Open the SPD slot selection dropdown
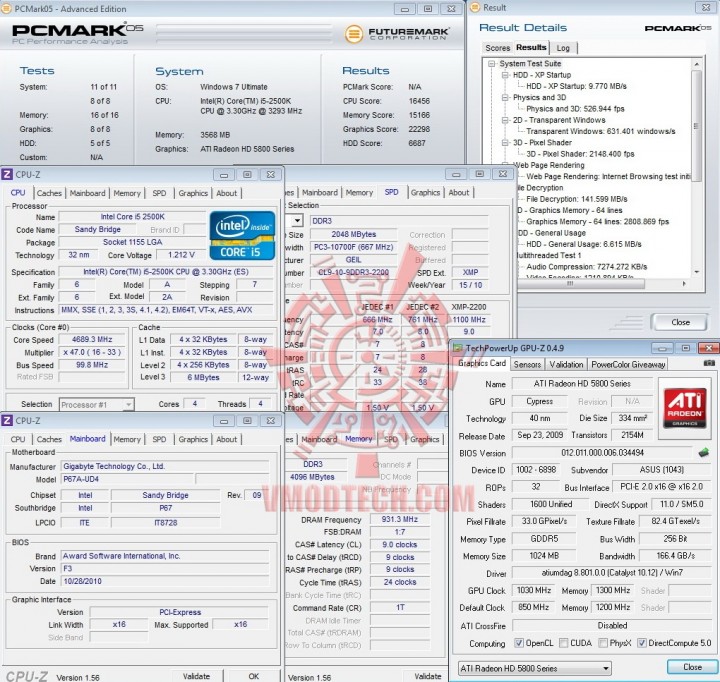Screen dimensions: 720x682 tap(297, 221)
